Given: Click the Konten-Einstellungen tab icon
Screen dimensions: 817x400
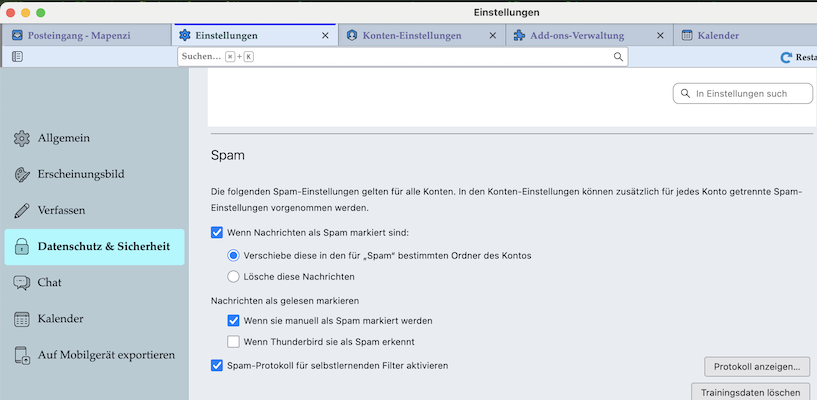Looking at the screenshot, I should coord(352,35).
